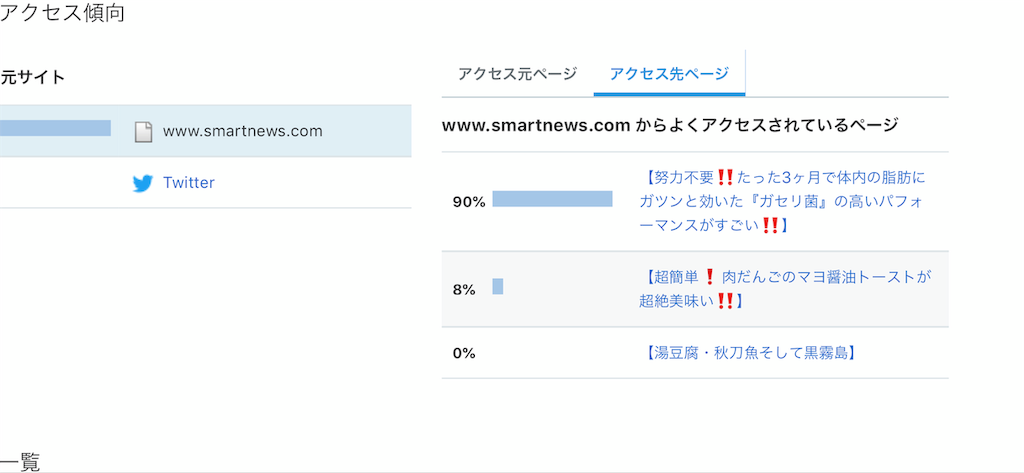Click the 一覧 heading at the bottom
This screenshot has height=473, width=1024.
pos(20,461)
